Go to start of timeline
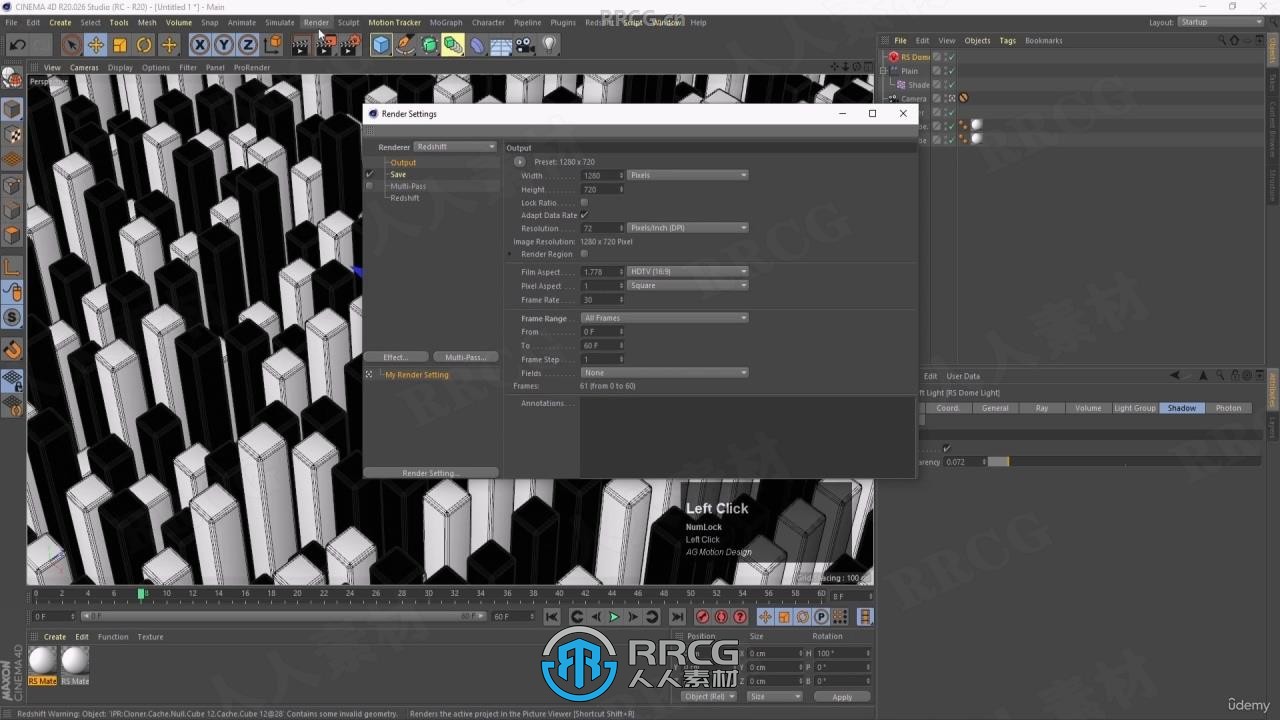This screenshot has width=1280, height=720. coord(552,617)
